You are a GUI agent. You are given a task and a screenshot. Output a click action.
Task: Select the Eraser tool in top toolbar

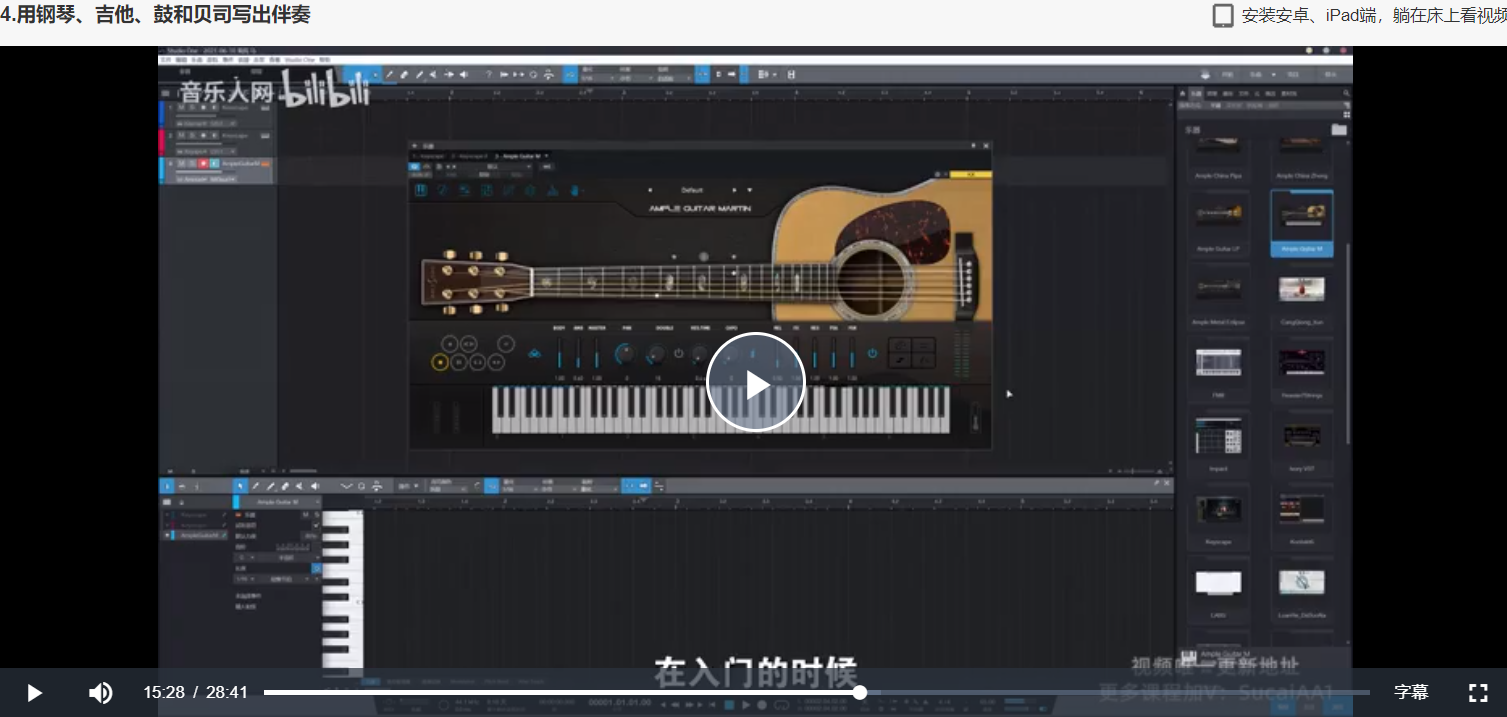(x=404, y=75)
